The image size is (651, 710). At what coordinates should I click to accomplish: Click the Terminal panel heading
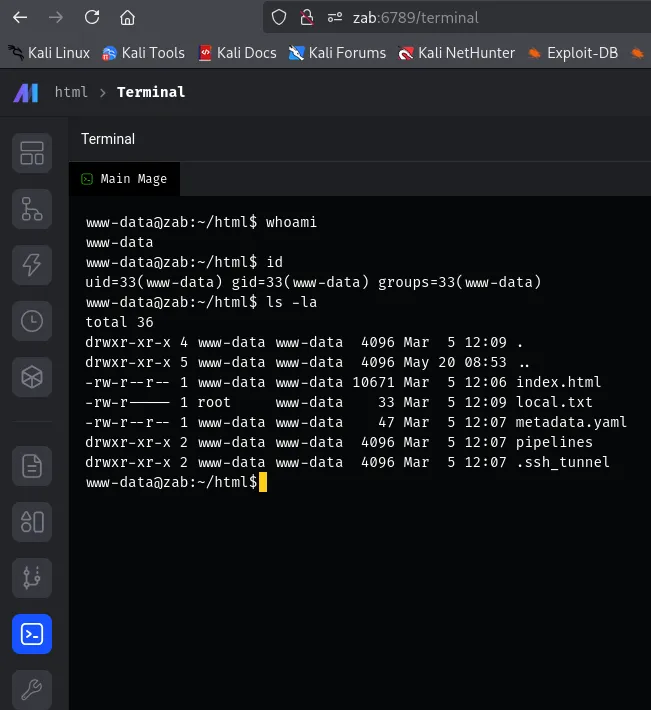click(x=108, y=139)
